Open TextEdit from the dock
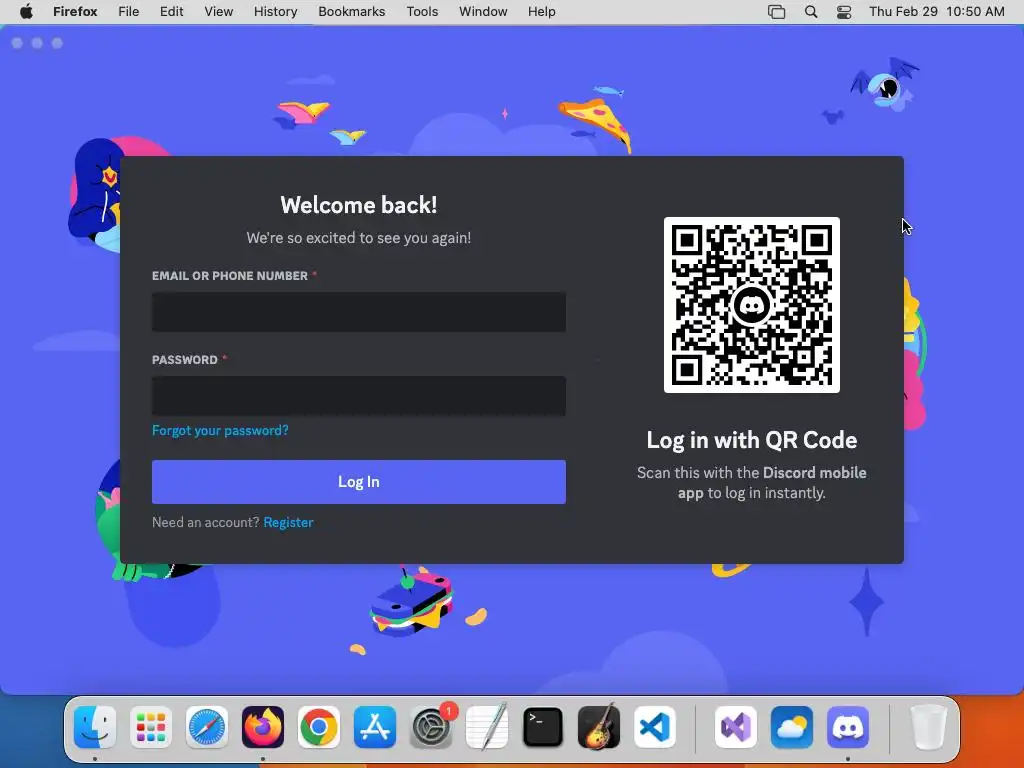1024x768 pixels. tap(487, 727)
